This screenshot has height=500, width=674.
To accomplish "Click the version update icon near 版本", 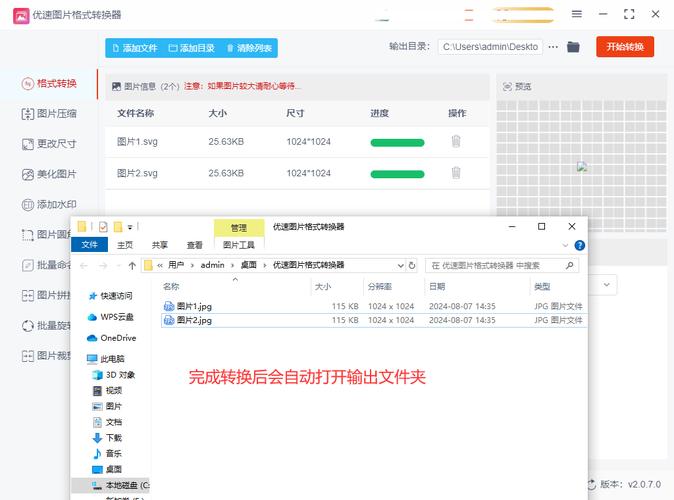I will [x=591, y=485].
